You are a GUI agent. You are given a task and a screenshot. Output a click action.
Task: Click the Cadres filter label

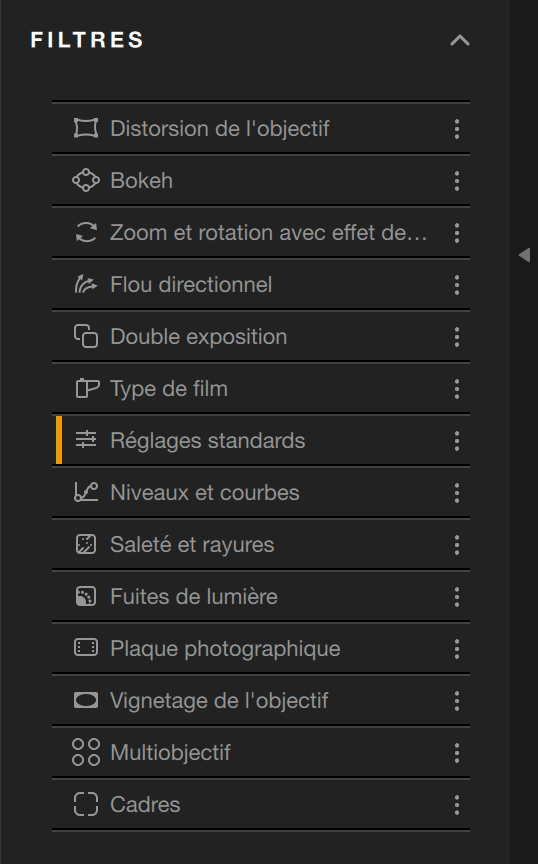(145, 804)
